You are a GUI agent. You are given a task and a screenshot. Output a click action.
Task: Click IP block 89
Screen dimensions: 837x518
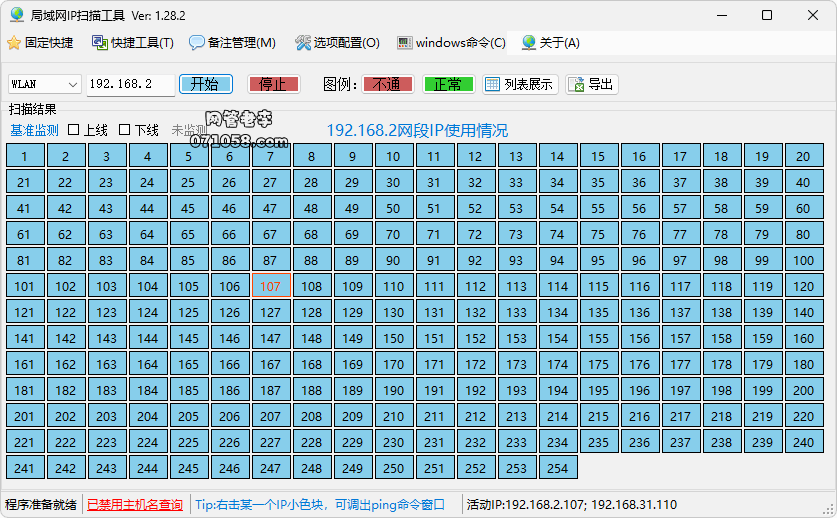(353, 260)
